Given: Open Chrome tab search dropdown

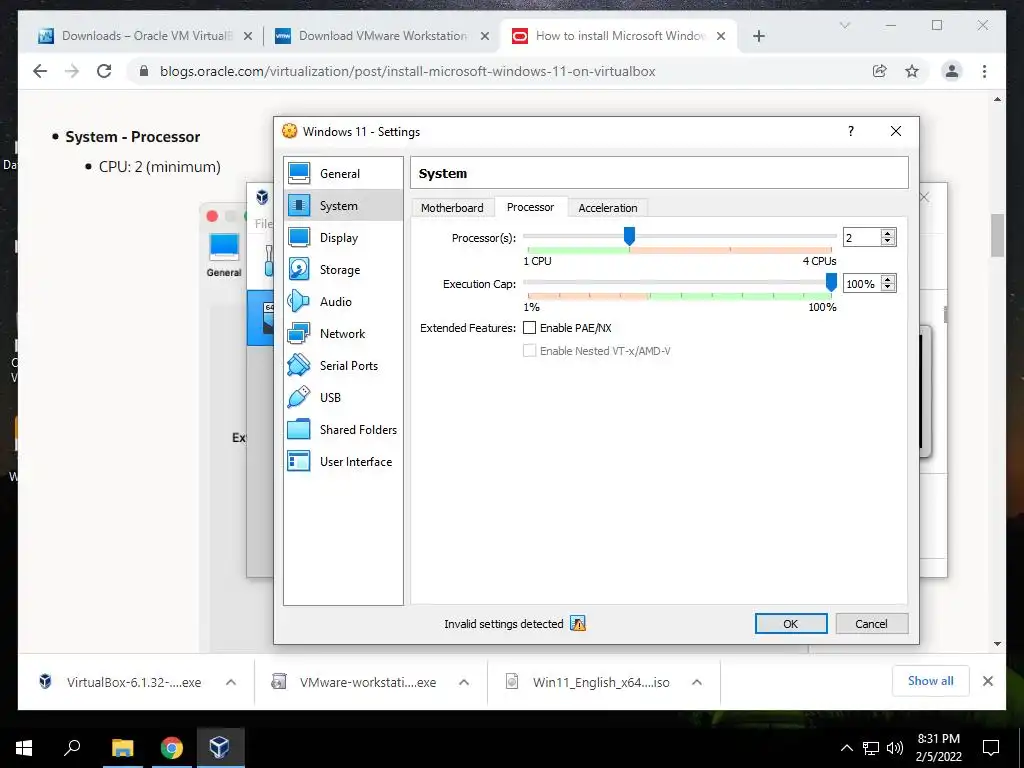Looking at the screenshot, I should pyautogui.click(x=844, y=25).
